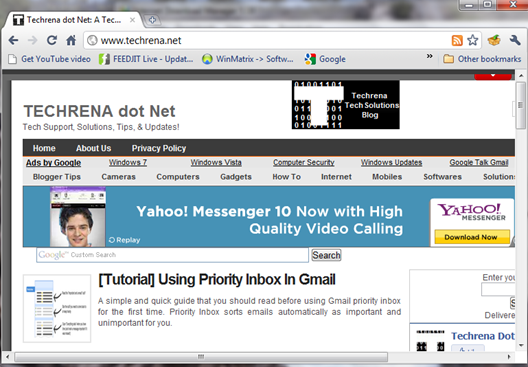Select the Blogger Tips category

(57, 177)
